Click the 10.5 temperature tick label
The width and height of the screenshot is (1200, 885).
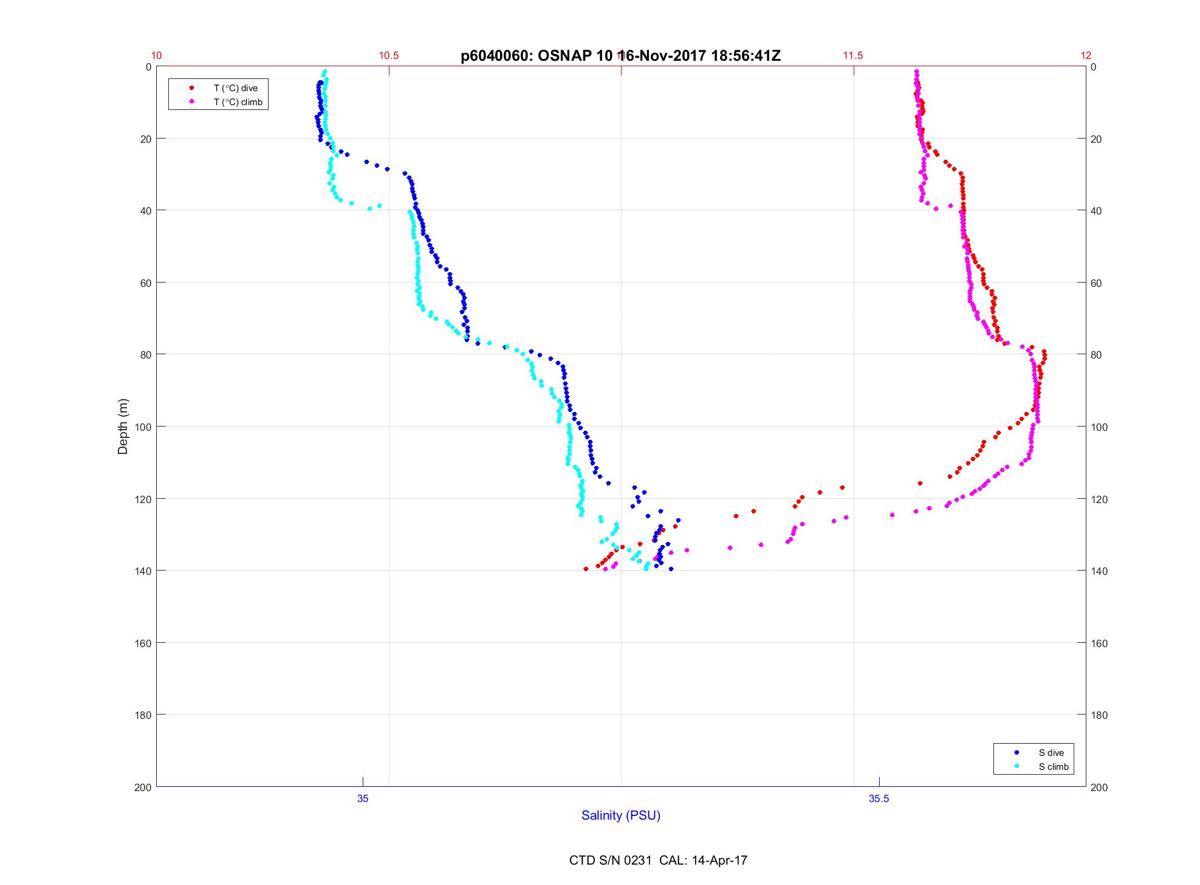(389, 56)
